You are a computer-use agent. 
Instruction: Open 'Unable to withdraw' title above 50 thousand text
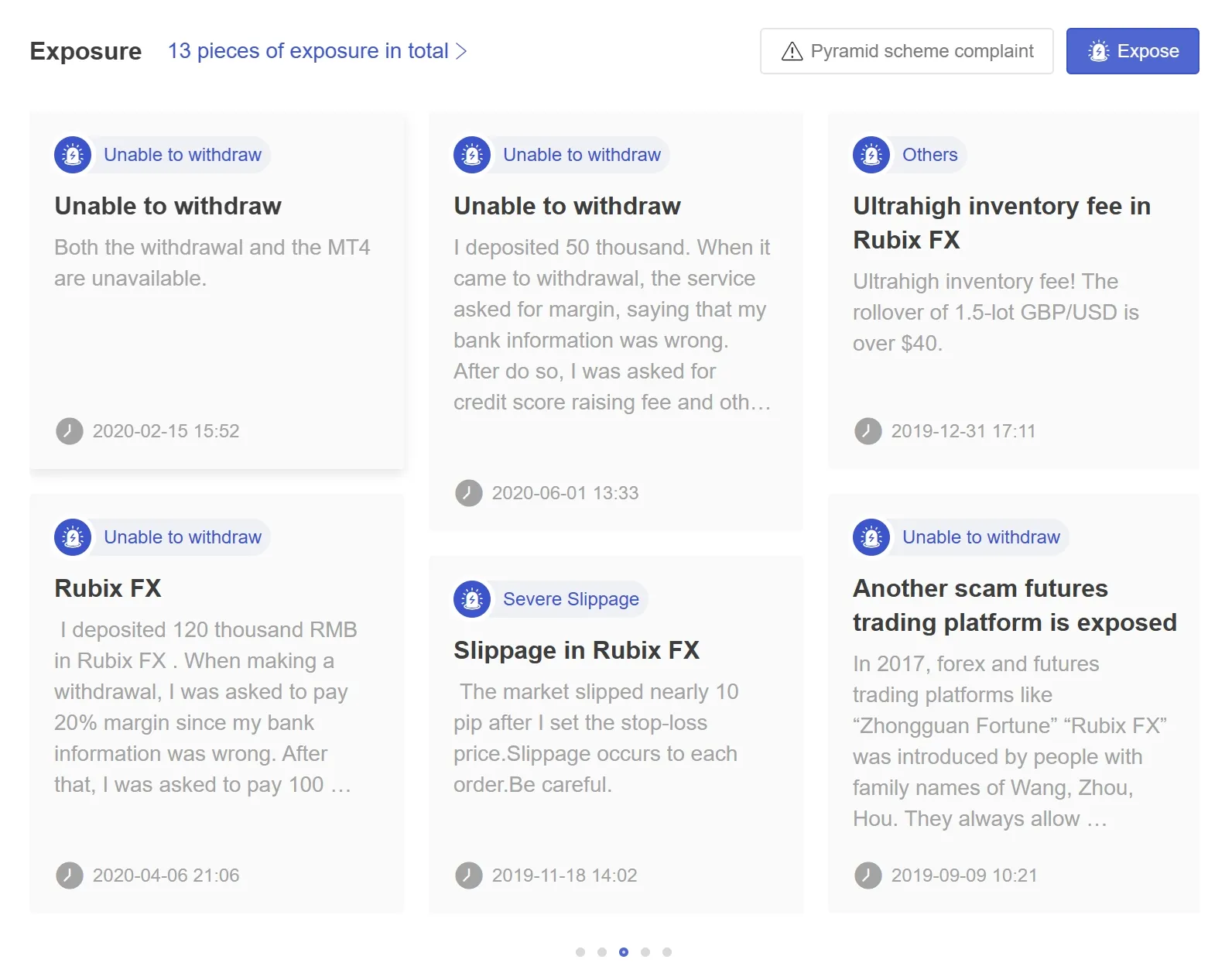point(567,206)
